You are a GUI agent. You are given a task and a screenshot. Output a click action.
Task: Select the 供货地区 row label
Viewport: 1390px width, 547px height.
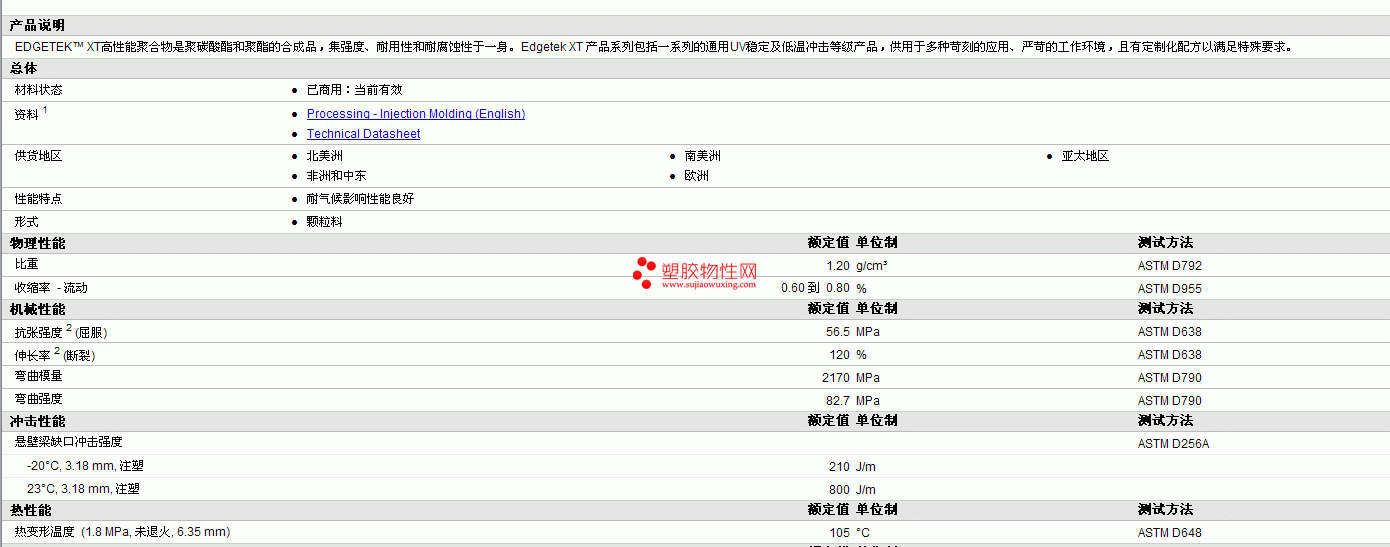(x=38, y=156)
